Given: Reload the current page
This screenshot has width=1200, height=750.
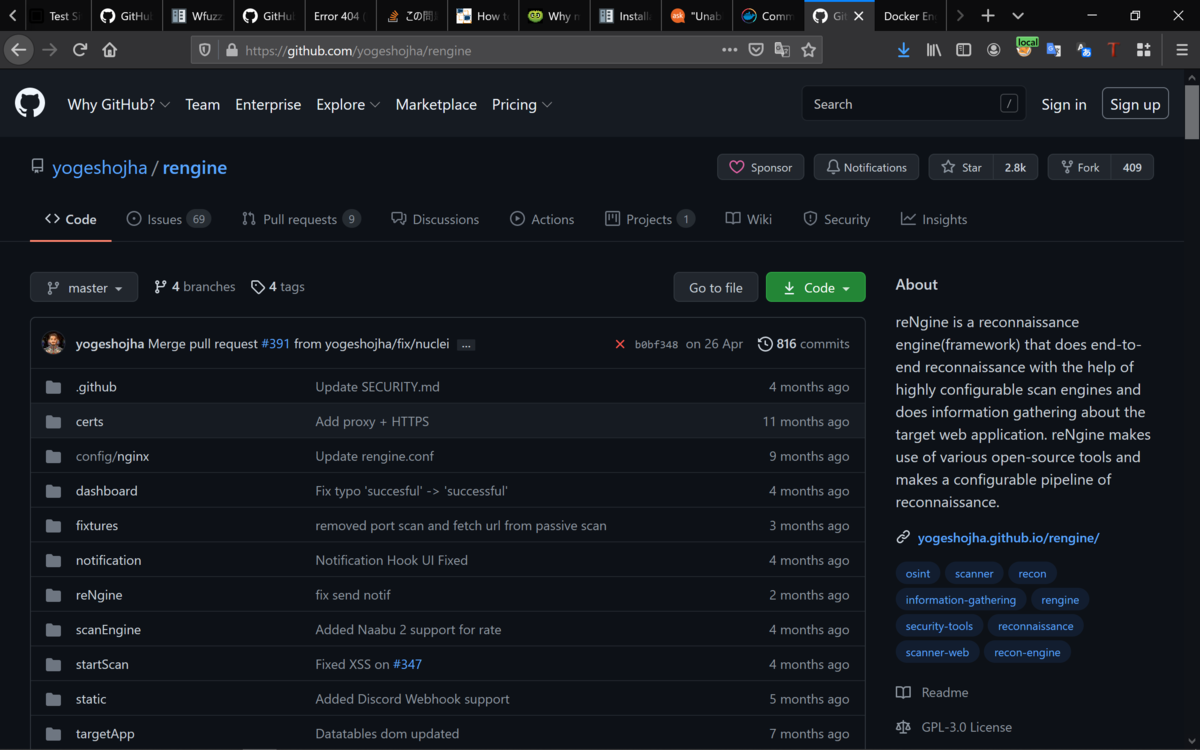Looking at the screenshot, I should [80, 50].
